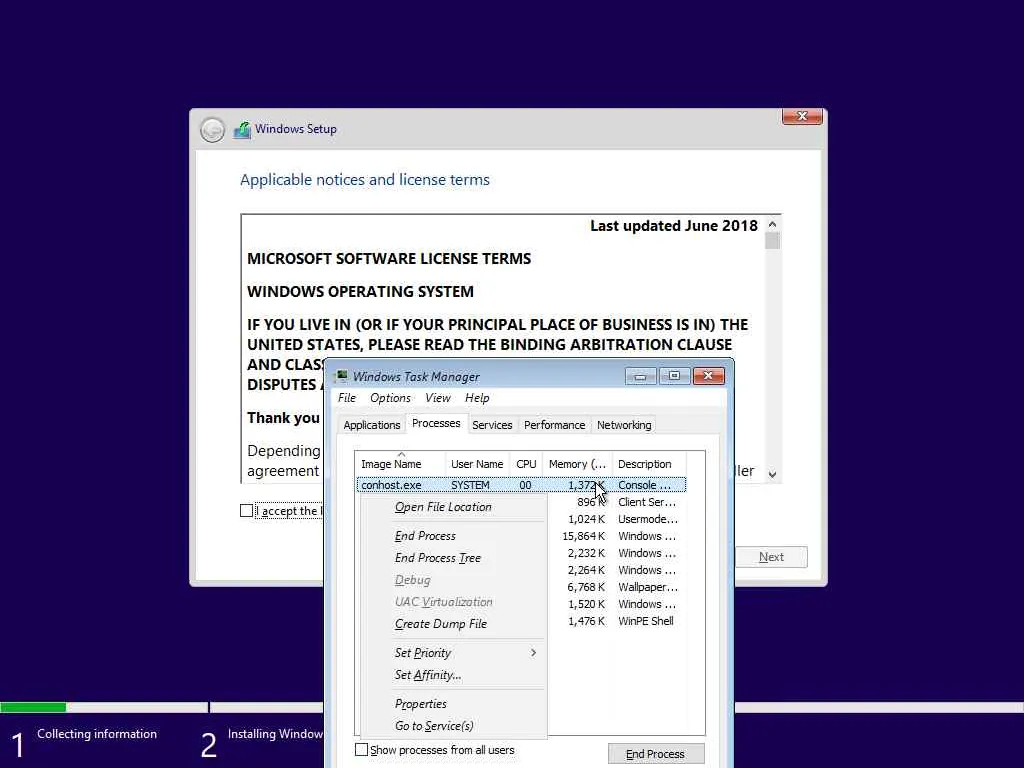Click the Collecting information step label

97,734
